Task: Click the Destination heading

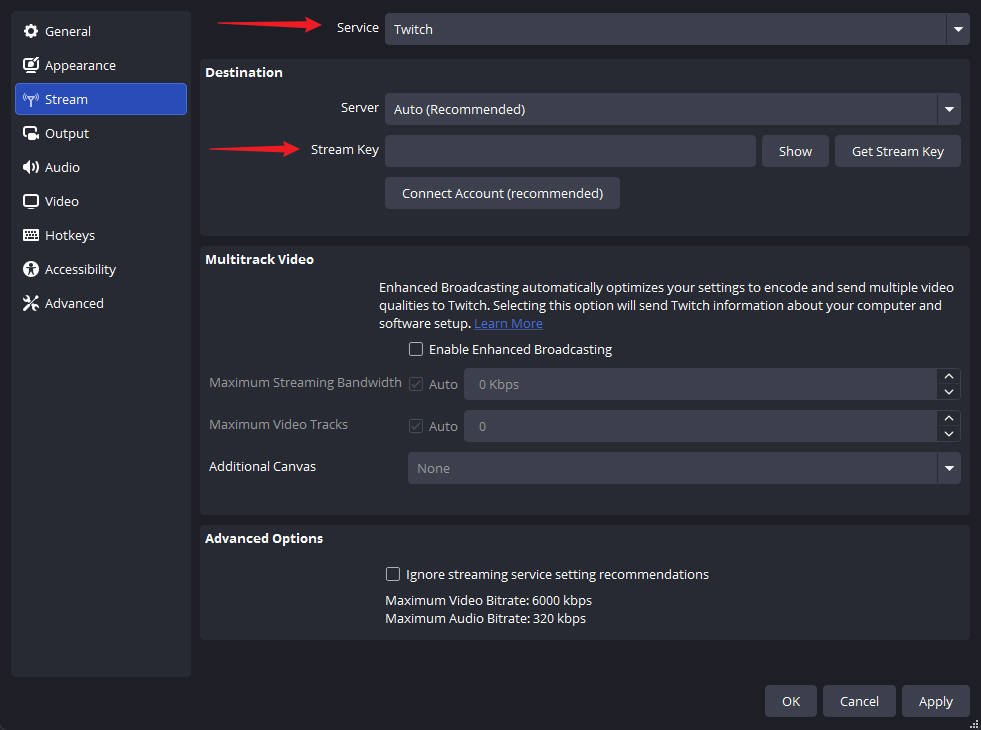Action: [244, 73]
